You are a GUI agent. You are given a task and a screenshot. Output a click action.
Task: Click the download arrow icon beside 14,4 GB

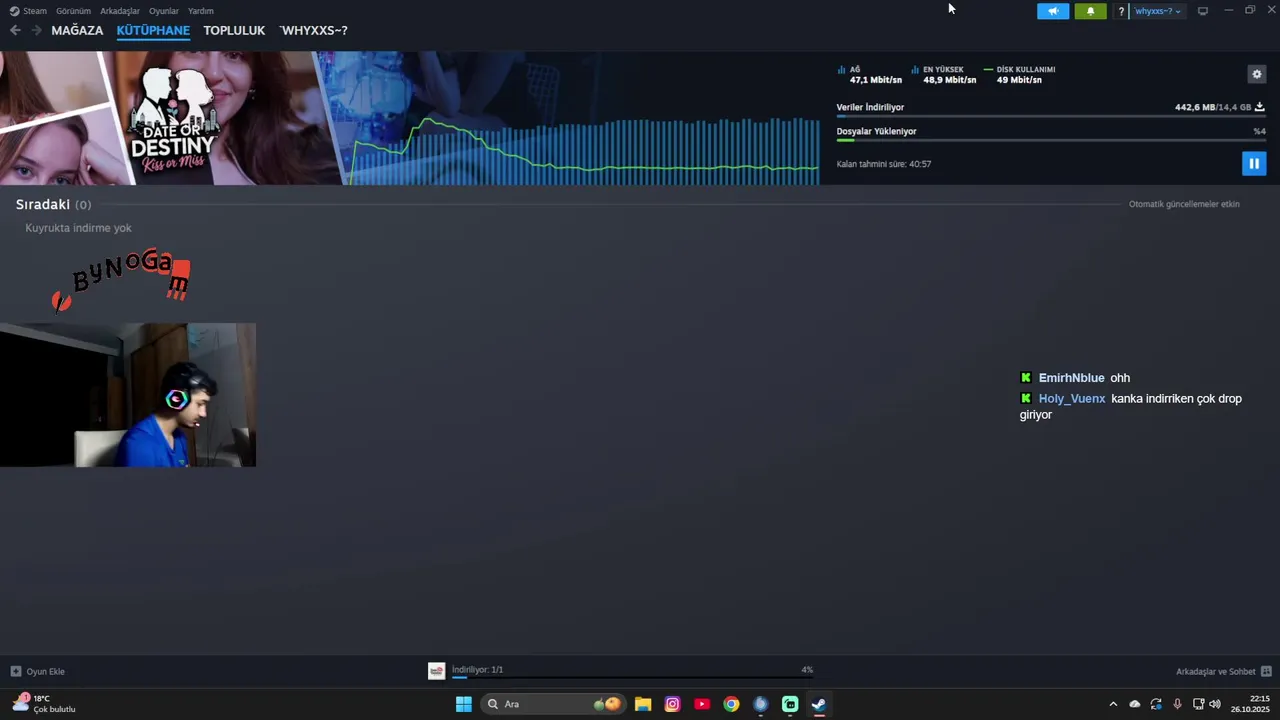pos(1260,107)
